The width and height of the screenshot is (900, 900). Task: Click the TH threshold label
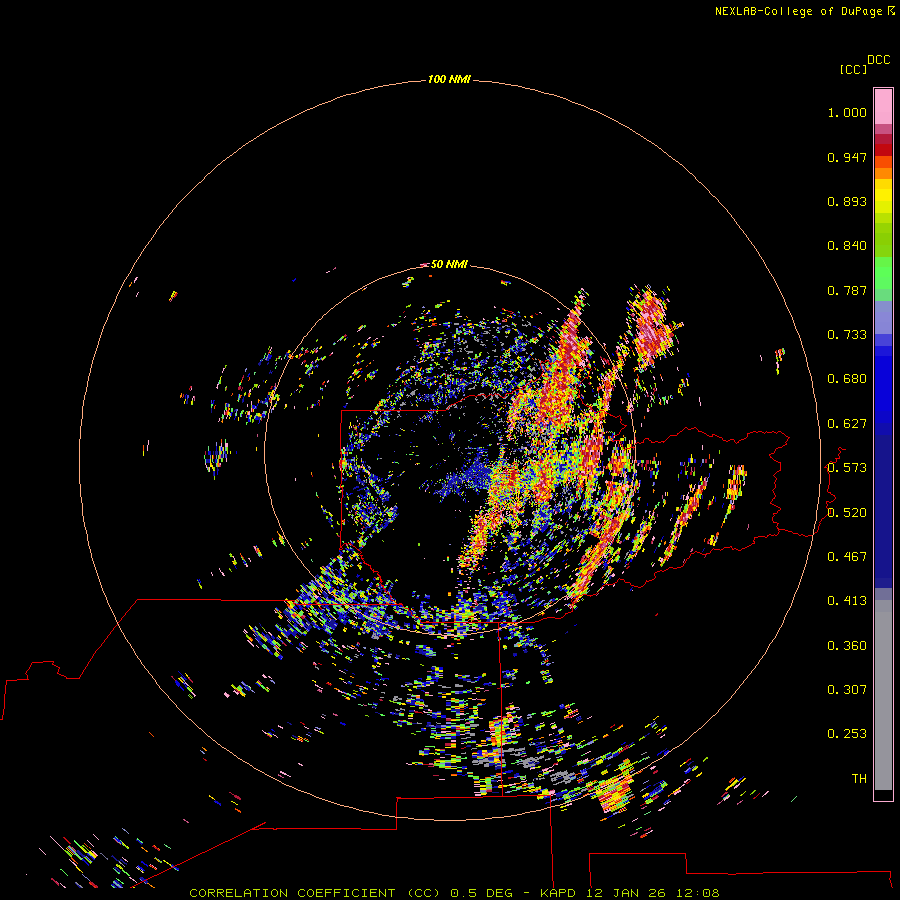[x=859, y=779]
